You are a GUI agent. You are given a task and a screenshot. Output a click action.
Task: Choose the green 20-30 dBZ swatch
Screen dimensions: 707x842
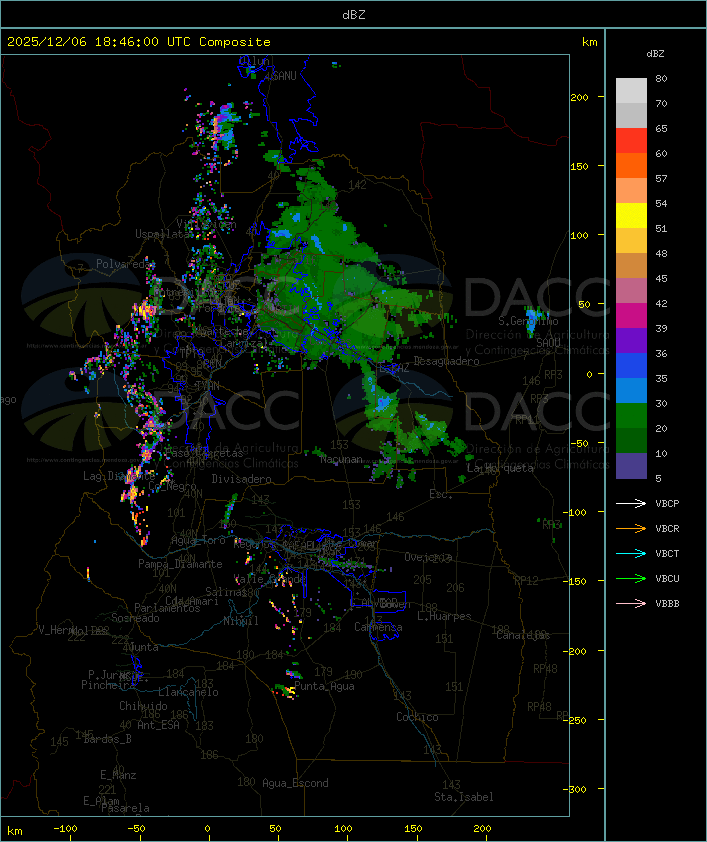[x=631, y=416]
